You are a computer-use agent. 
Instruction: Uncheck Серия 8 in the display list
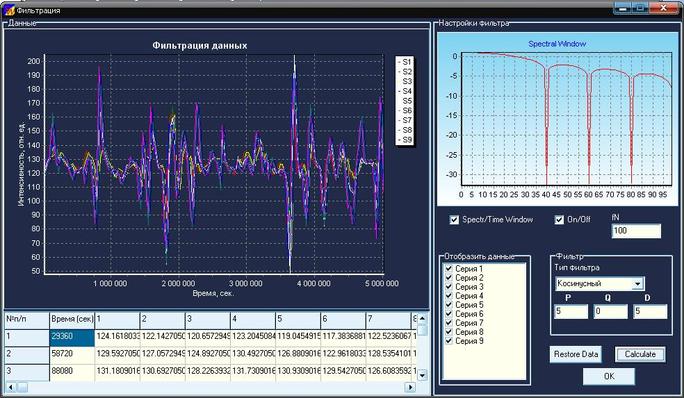(x=448, y=332)
